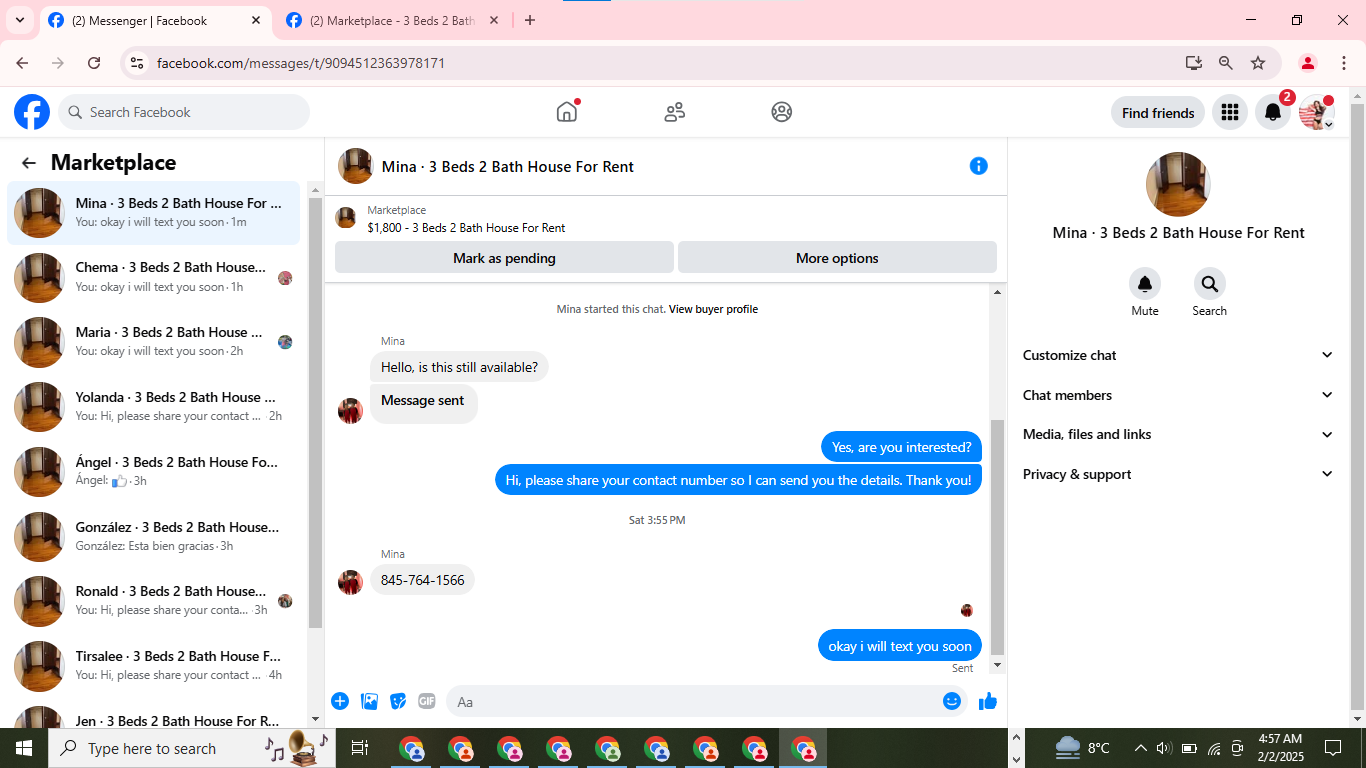Viewport: 1366px width, 768px height.
Task: Open the account profile picture menu
Action: click(x=1316, y=112)
